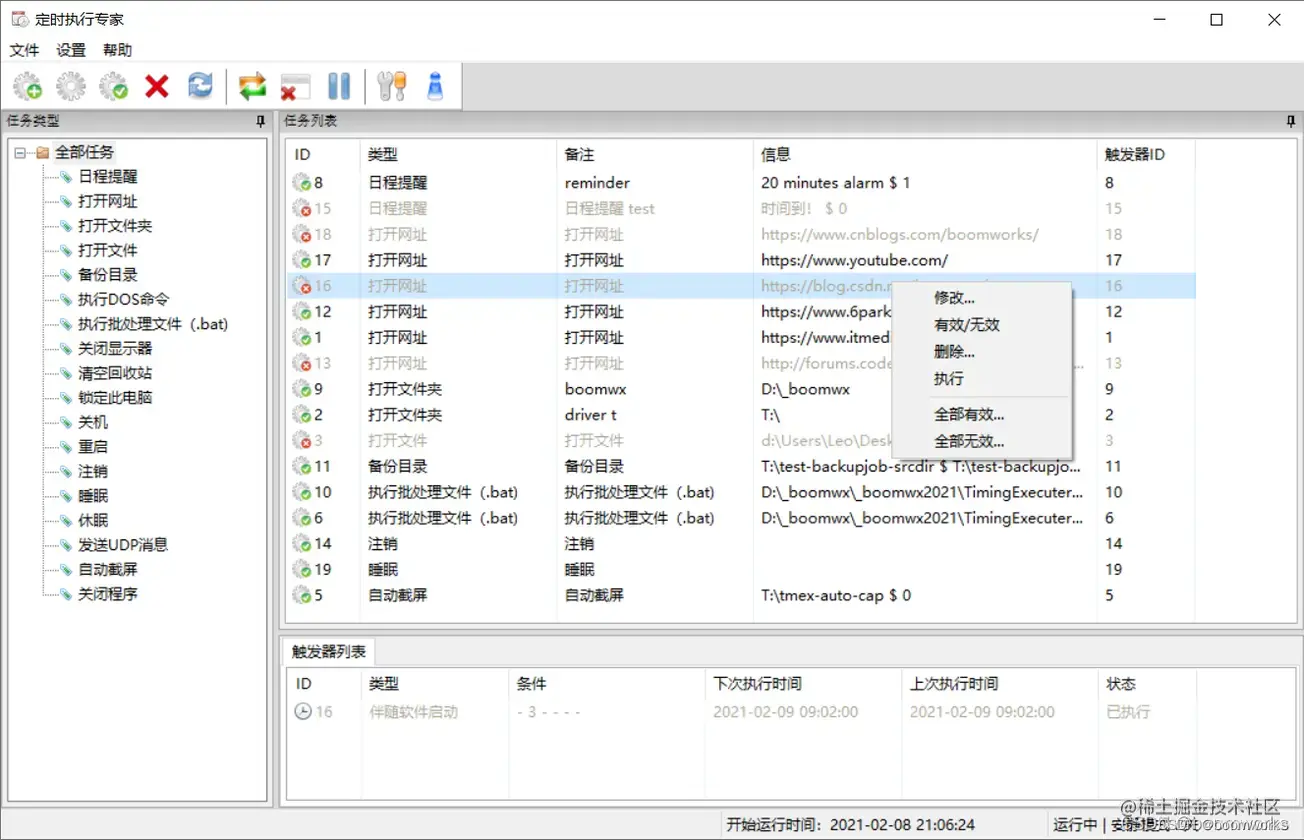Screen dimensions: 1304x840
Task: Open the 帮助 menu
Action: tap(117, 50)
